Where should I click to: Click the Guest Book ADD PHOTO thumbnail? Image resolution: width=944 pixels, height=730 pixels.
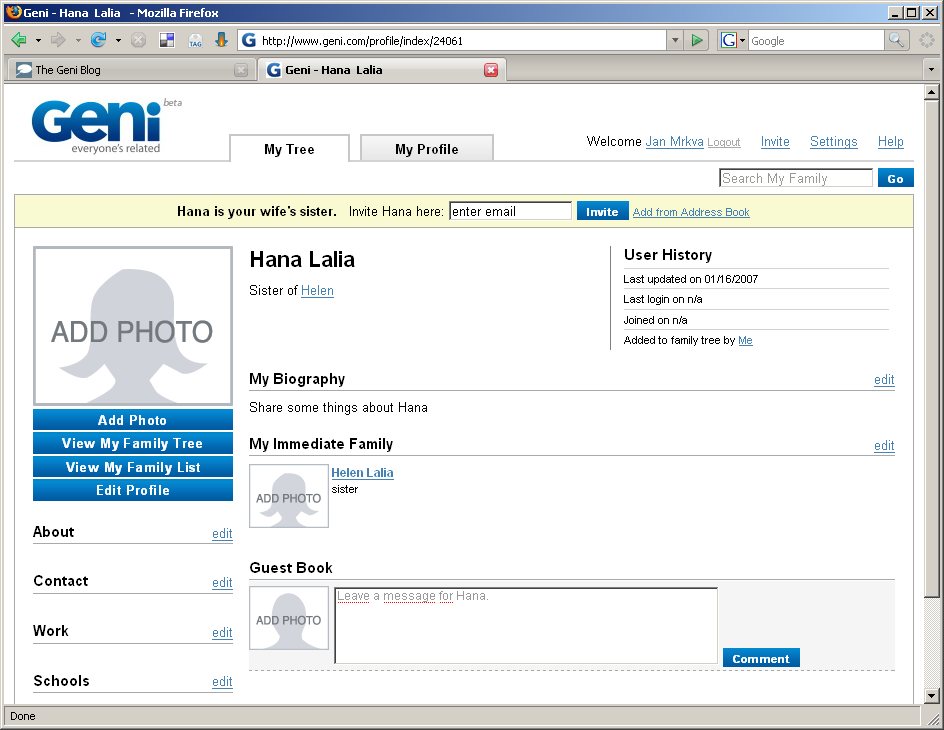(289, 618)
